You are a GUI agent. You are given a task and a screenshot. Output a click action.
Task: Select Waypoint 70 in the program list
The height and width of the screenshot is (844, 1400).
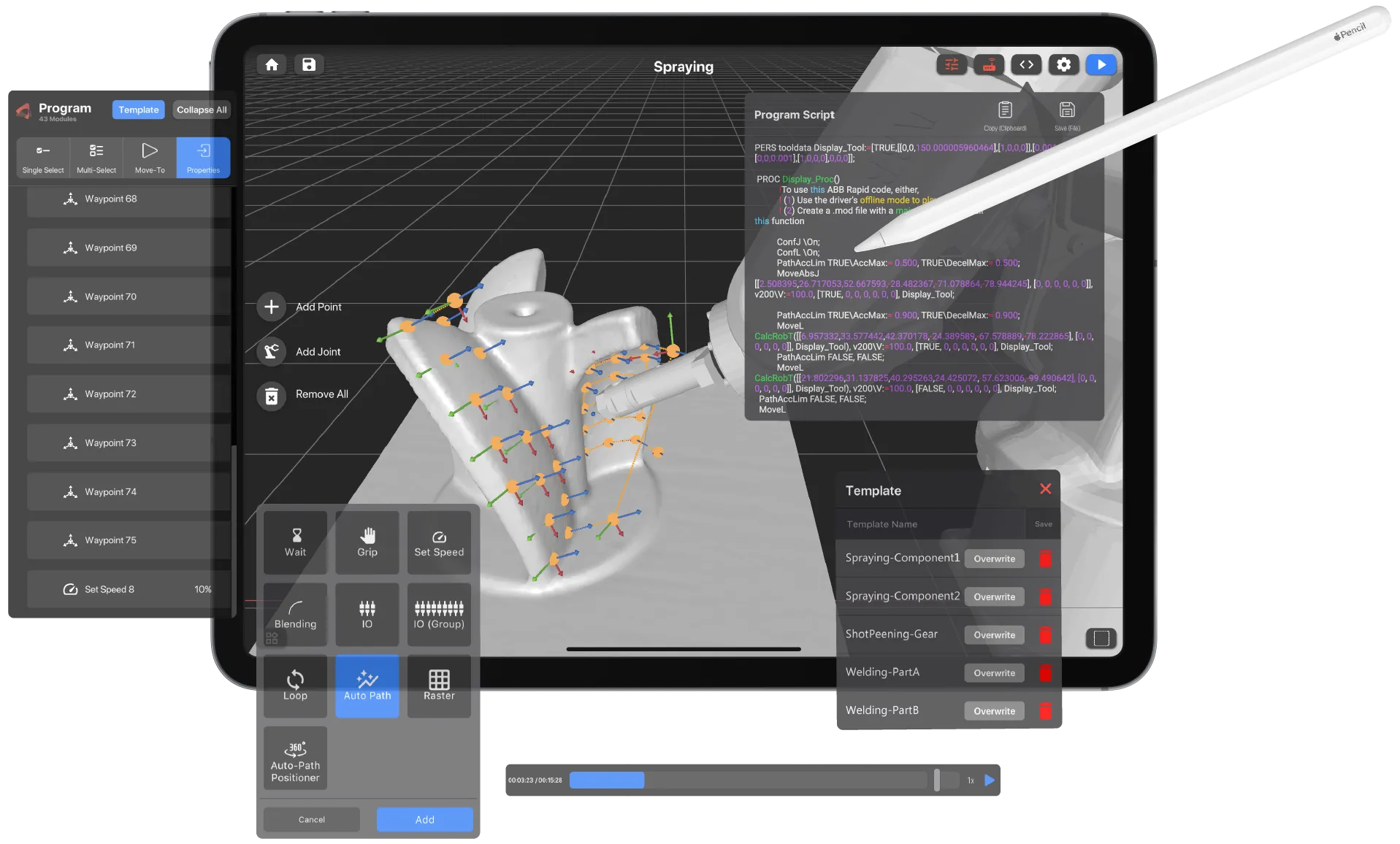click(x=129, y=296)
